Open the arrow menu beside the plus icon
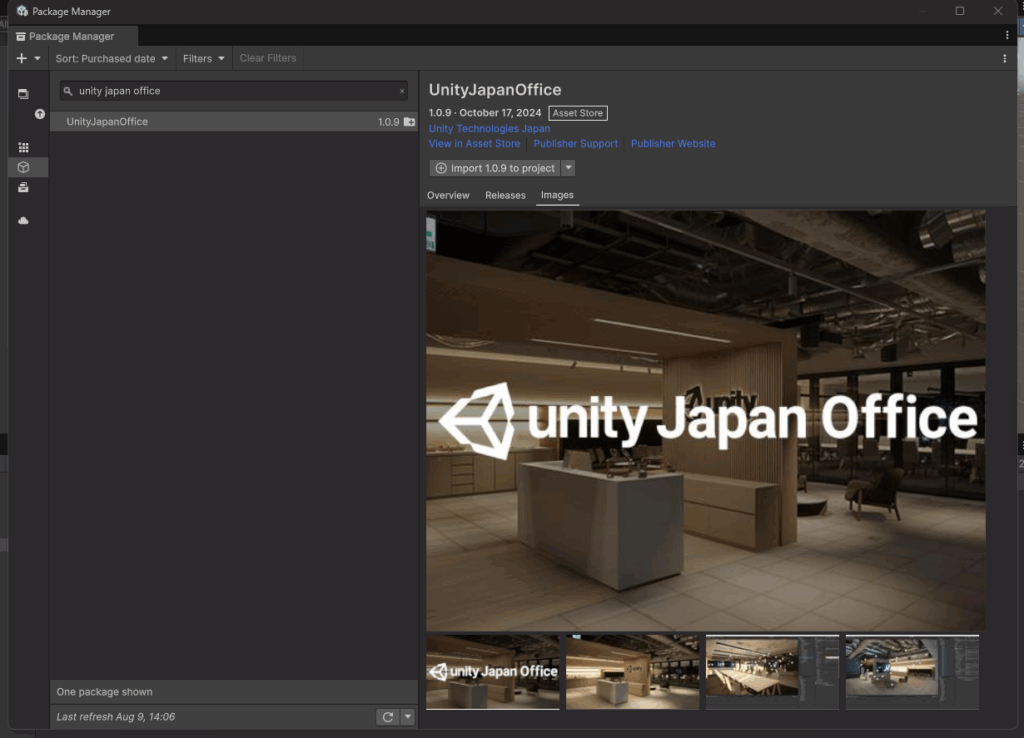This screenshot has width=1024, height=738. tap(37, 59)
